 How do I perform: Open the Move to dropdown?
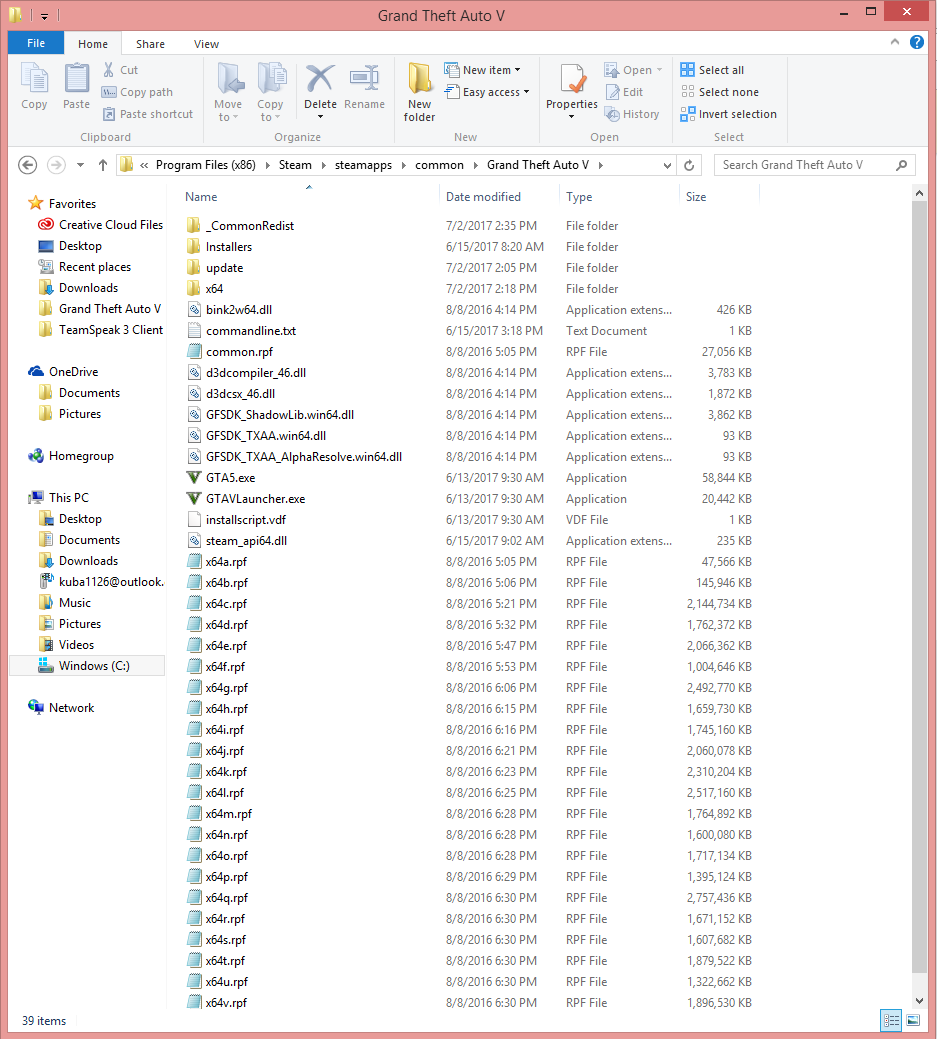(228, 111)
